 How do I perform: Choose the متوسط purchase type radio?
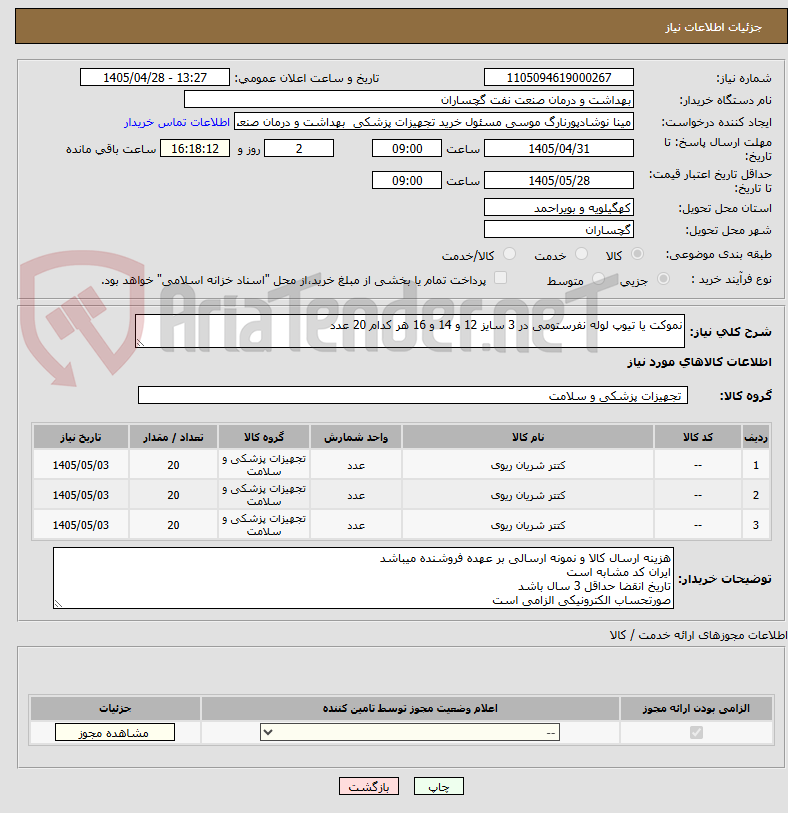[x=599, y=279]
